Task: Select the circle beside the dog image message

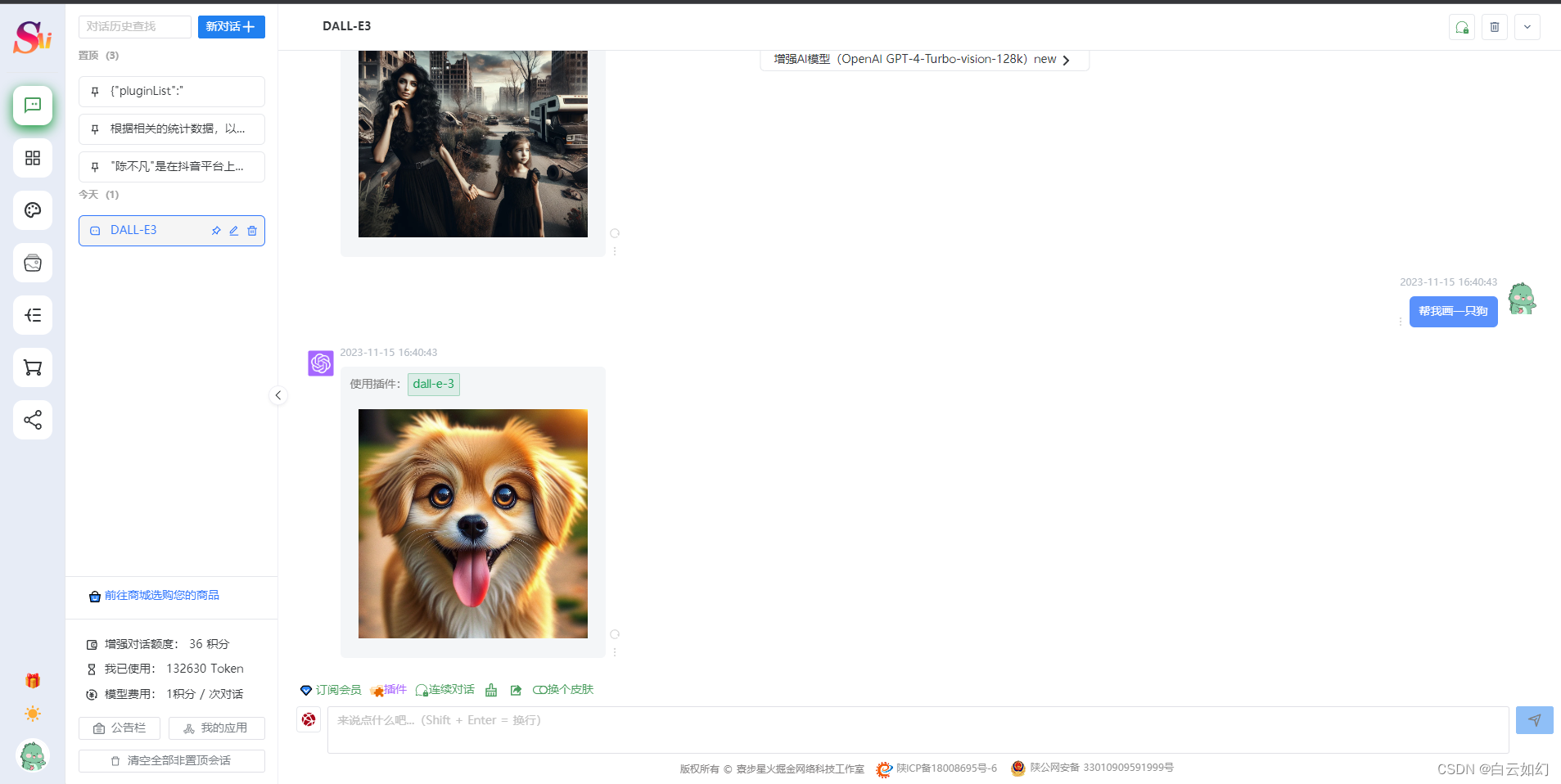Action: click(615, 634)
